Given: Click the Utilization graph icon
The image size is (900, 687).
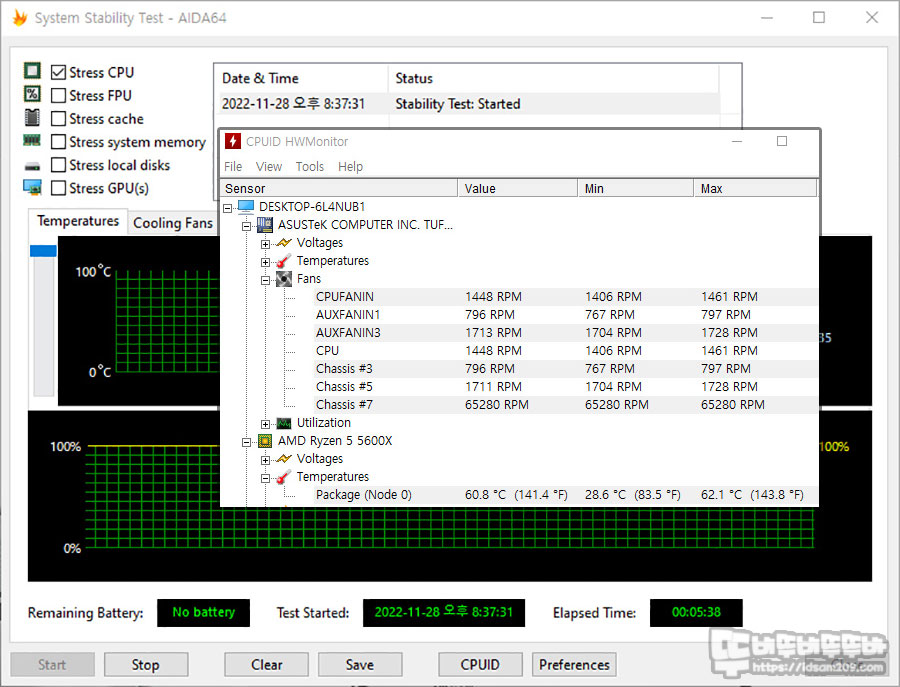Looking at the screenshot, I should [284, 423].
